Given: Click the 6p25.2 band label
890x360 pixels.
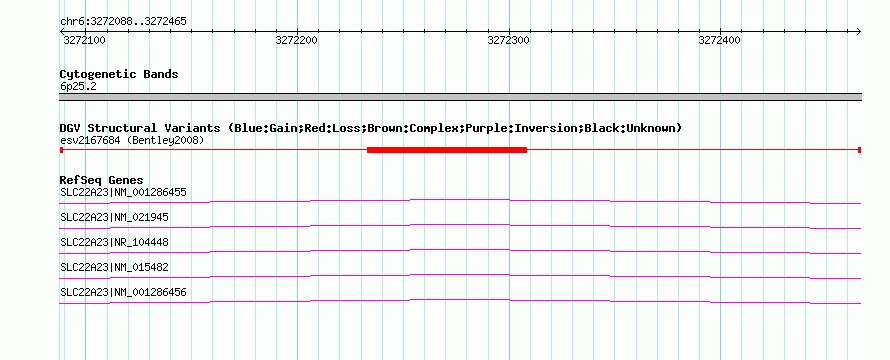Looking at the screenshot, I should 78,87.
